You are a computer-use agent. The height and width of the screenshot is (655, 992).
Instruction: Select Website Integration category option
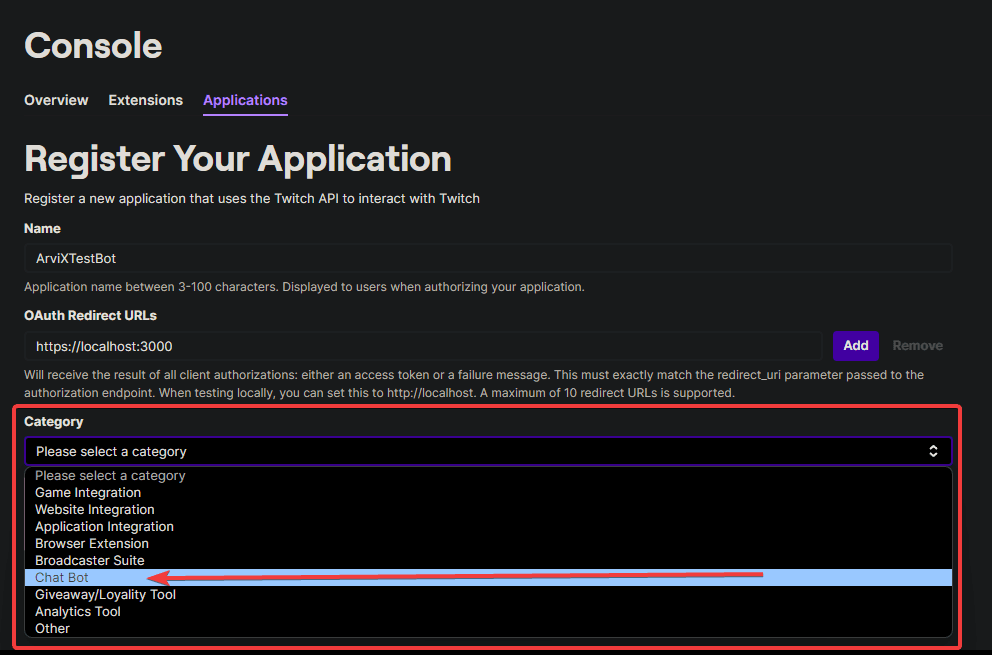[x=488, y=509]
